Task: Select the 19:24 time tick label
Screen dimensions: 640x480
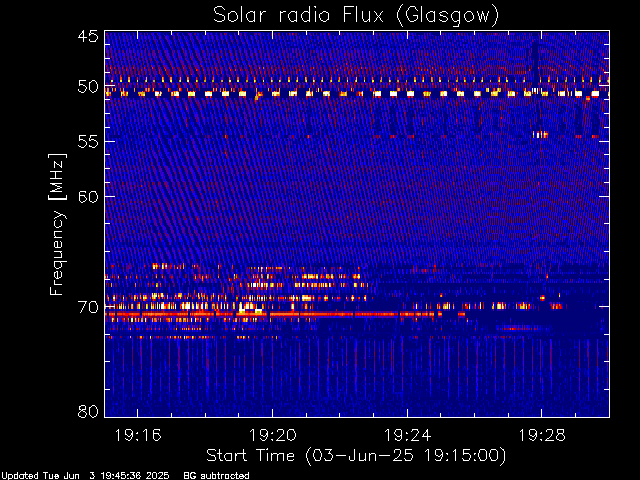Action: [x=407, y=435]
